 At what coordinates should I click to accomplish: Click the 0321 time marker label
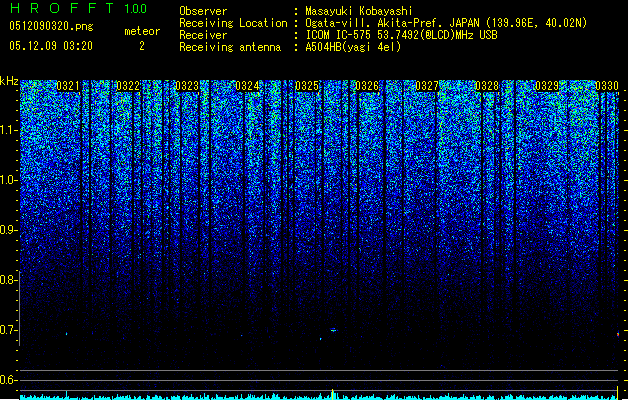click(68, 86)
